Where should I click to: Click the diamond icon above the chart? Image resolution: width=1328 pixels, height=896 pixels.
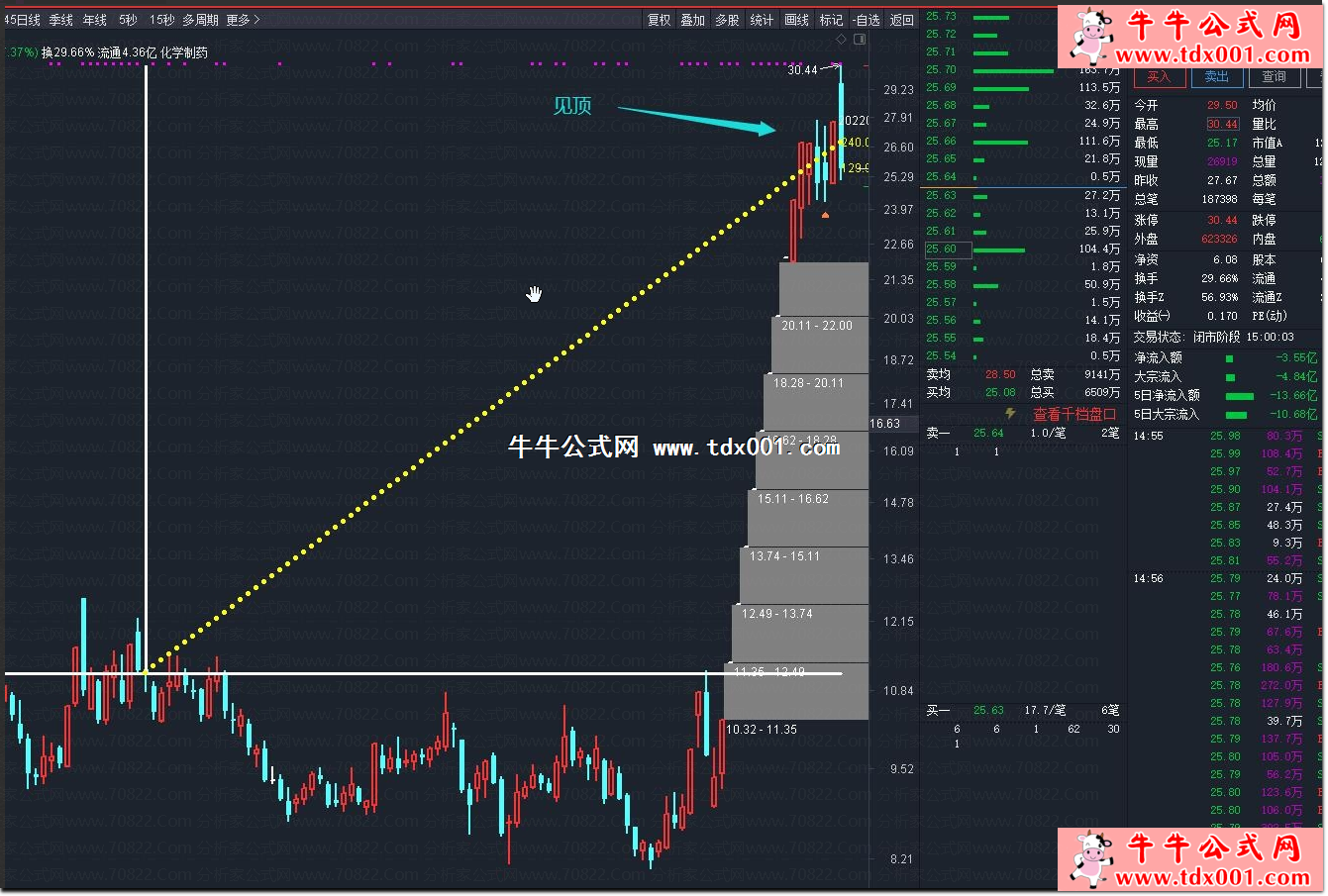coord(842,40)
